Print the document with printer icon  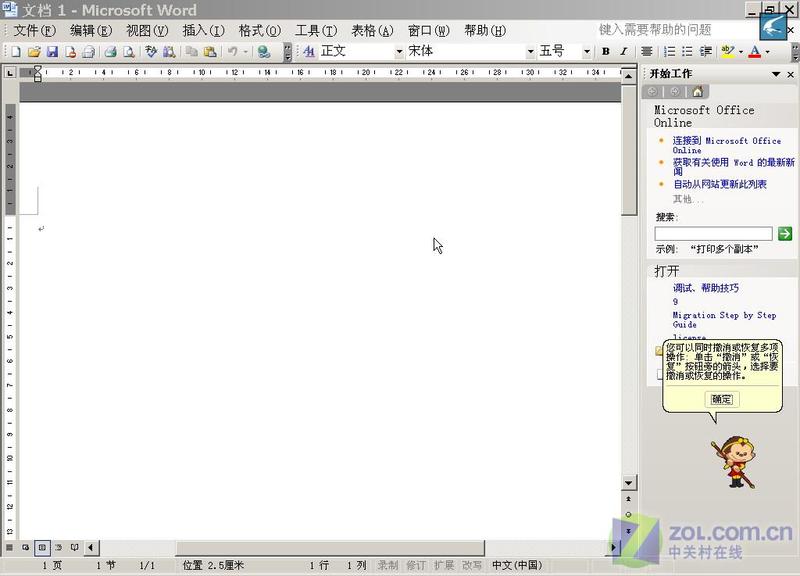click(x=110, y=52)
